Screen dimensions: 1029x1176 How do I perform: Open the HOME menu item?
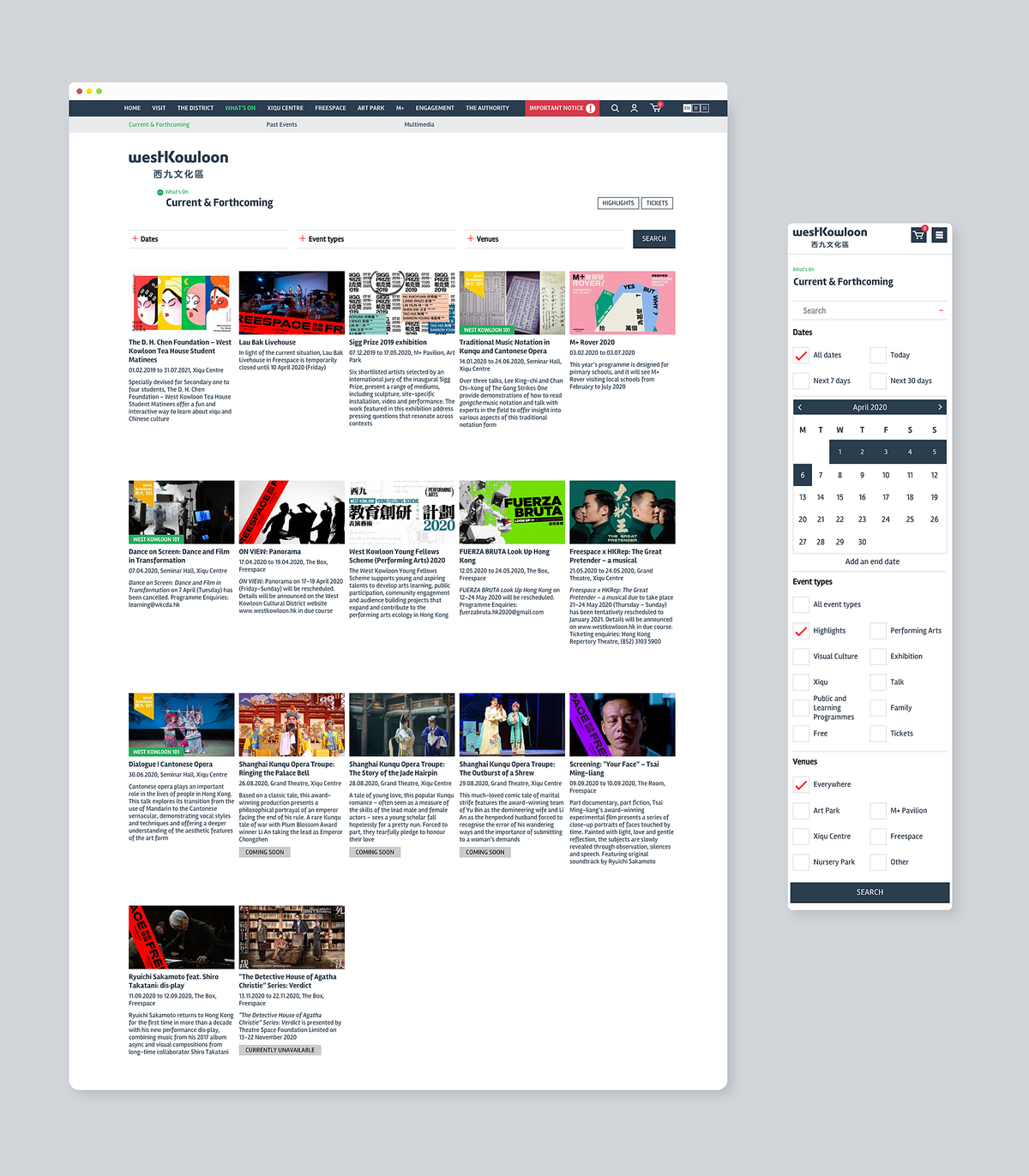pyautogui.click(x=132, y=108)
